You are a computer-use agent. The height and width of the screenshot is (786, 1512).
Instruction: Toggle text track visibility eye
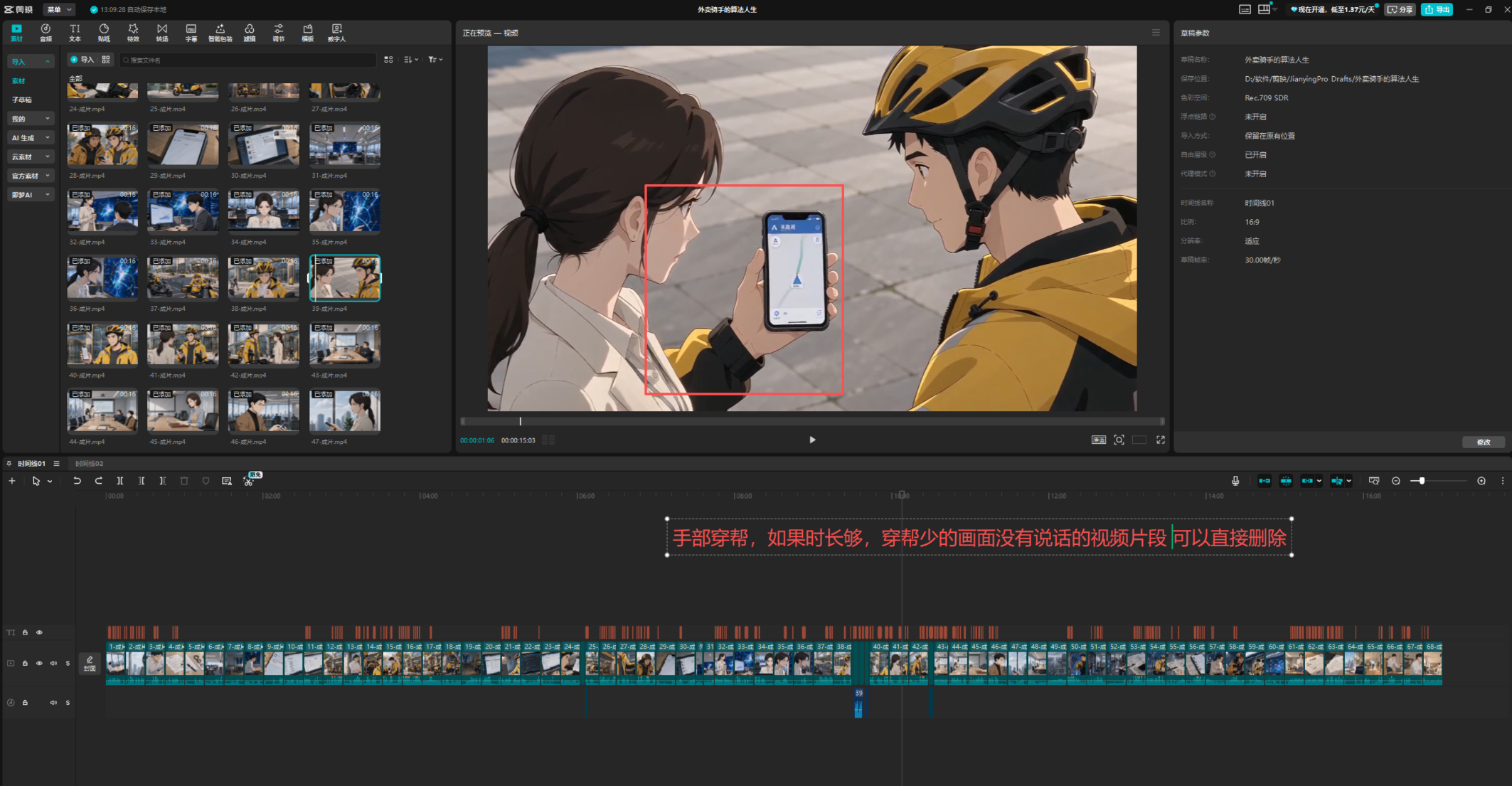39,632
